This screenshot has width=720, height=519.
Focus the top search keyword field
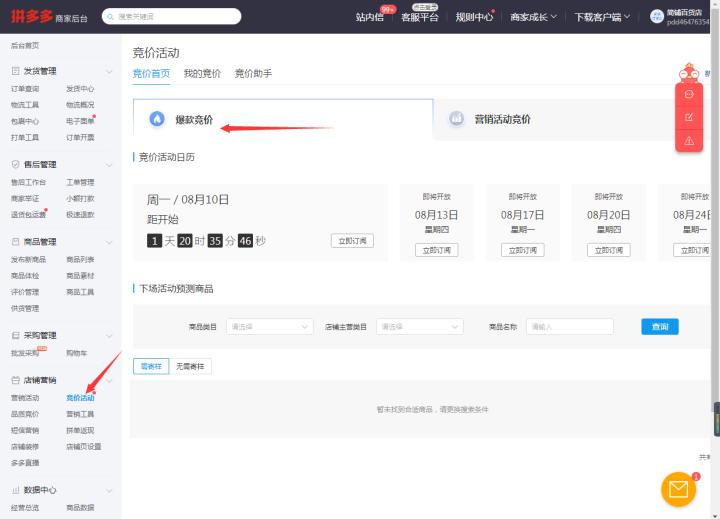[171, 17]
